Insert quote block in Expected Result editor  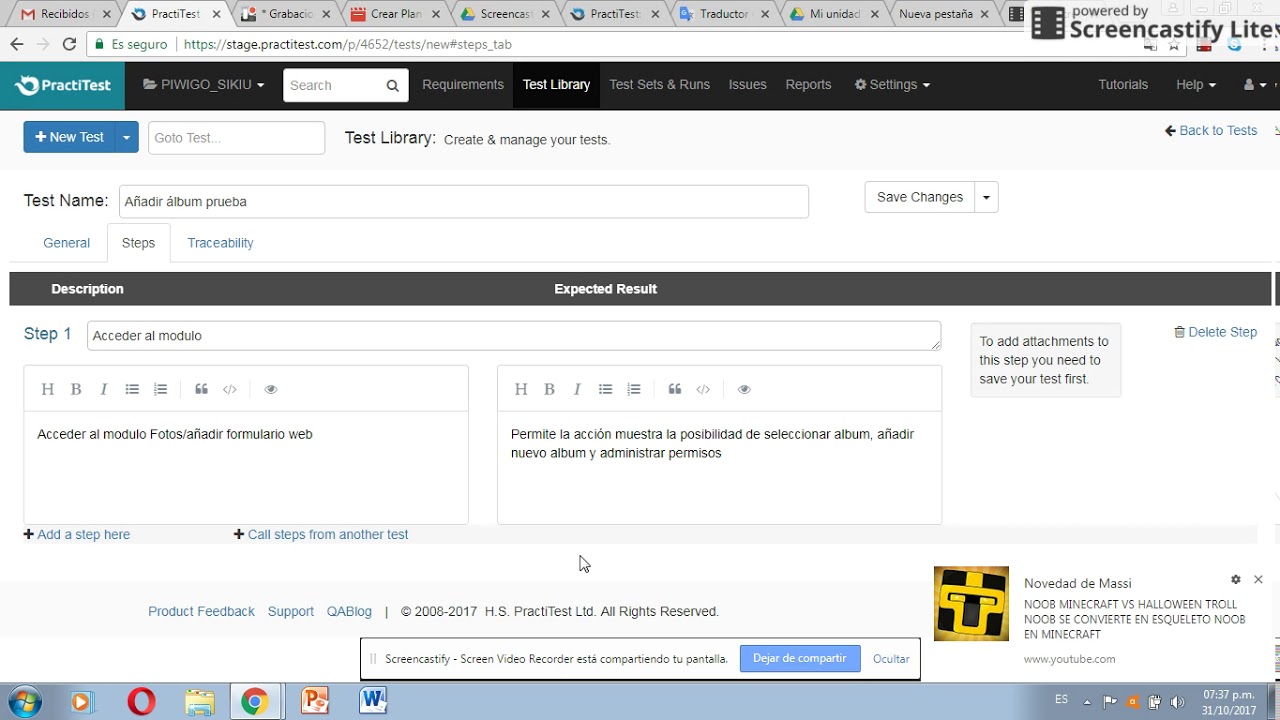tap(675, 389)
